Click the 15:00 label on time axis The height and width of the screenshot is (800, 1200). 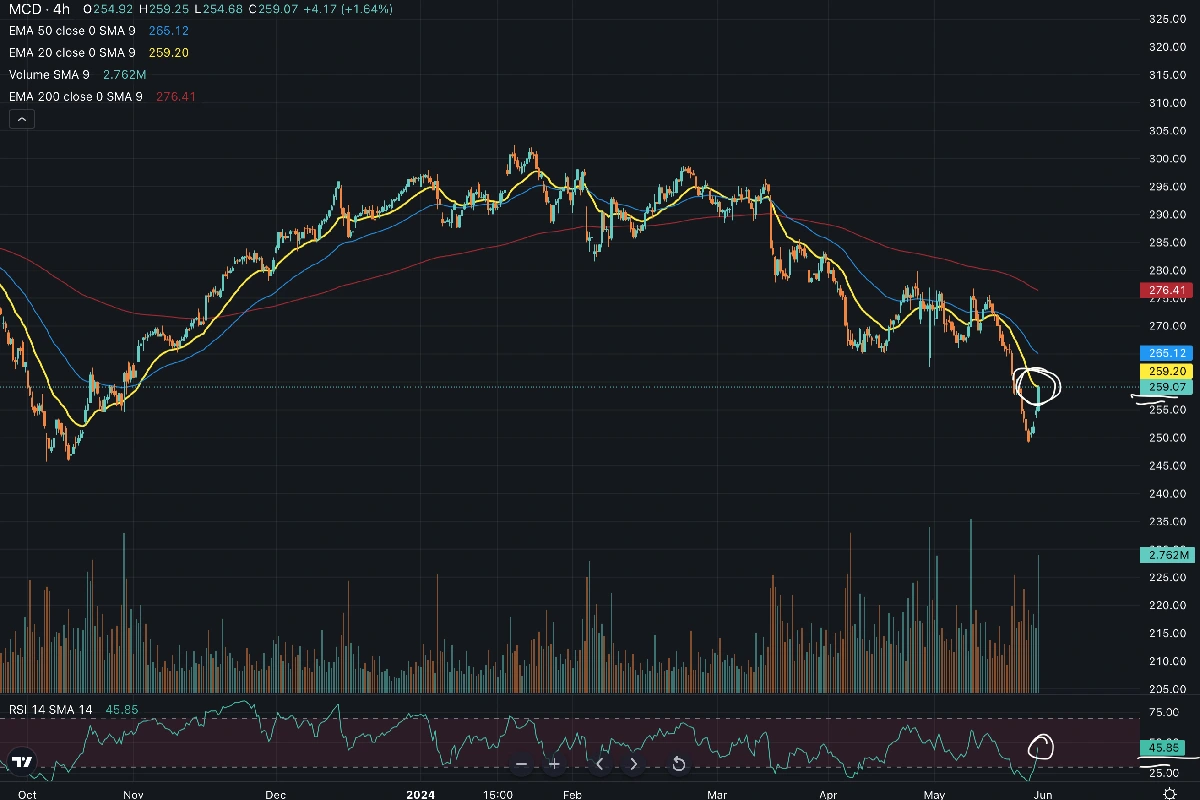(498, 794)
